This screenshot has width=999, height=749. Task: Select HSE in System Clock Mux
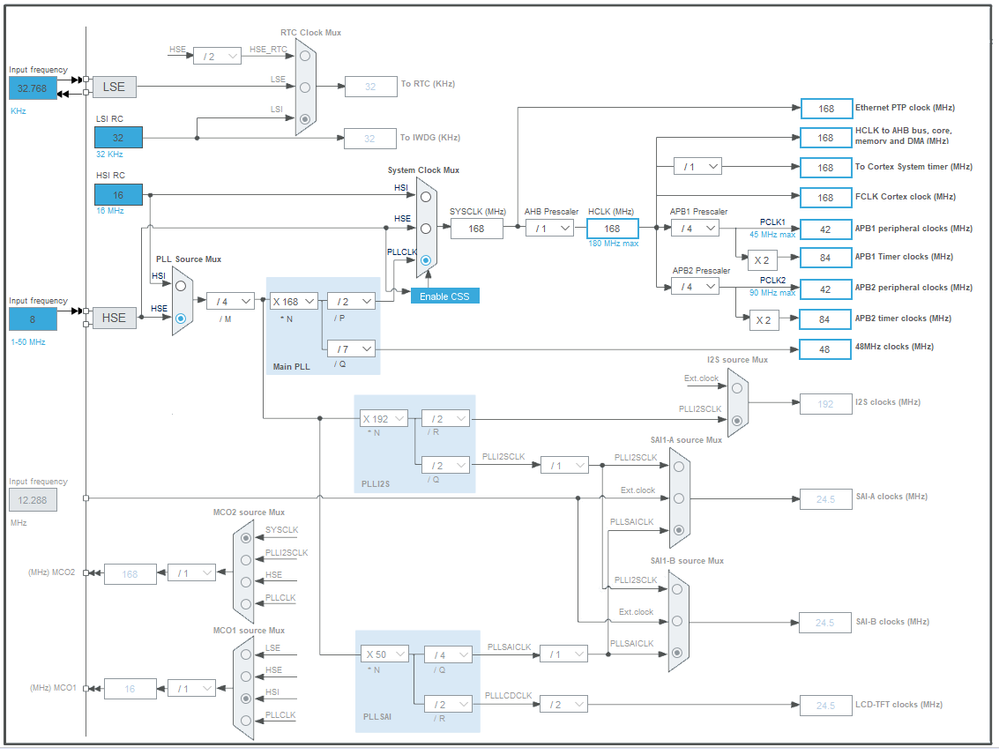pyautogui.click(x=426, y=229)
